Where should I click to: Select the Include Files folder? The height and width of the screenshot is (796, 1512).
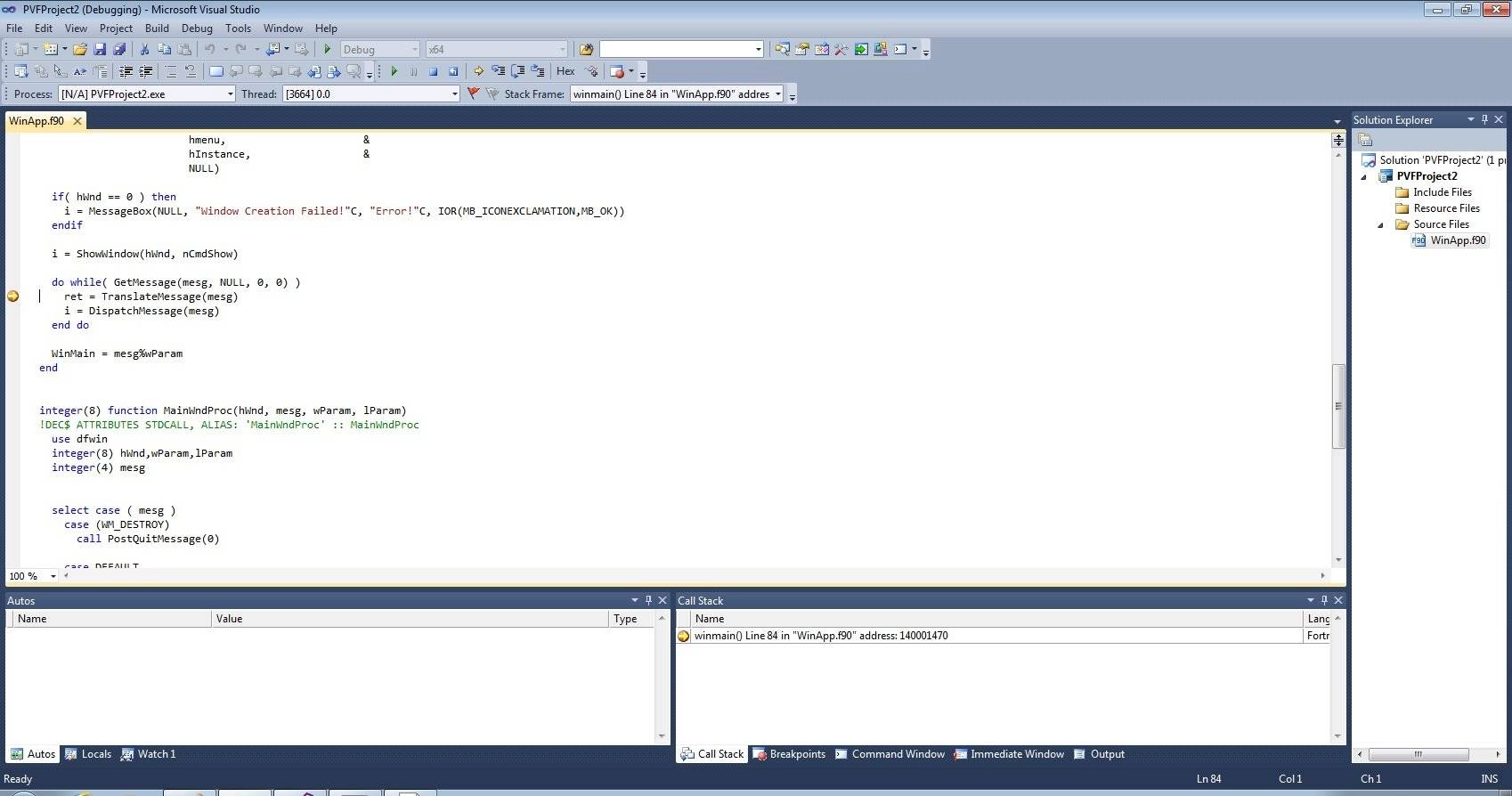(1434, 192)
